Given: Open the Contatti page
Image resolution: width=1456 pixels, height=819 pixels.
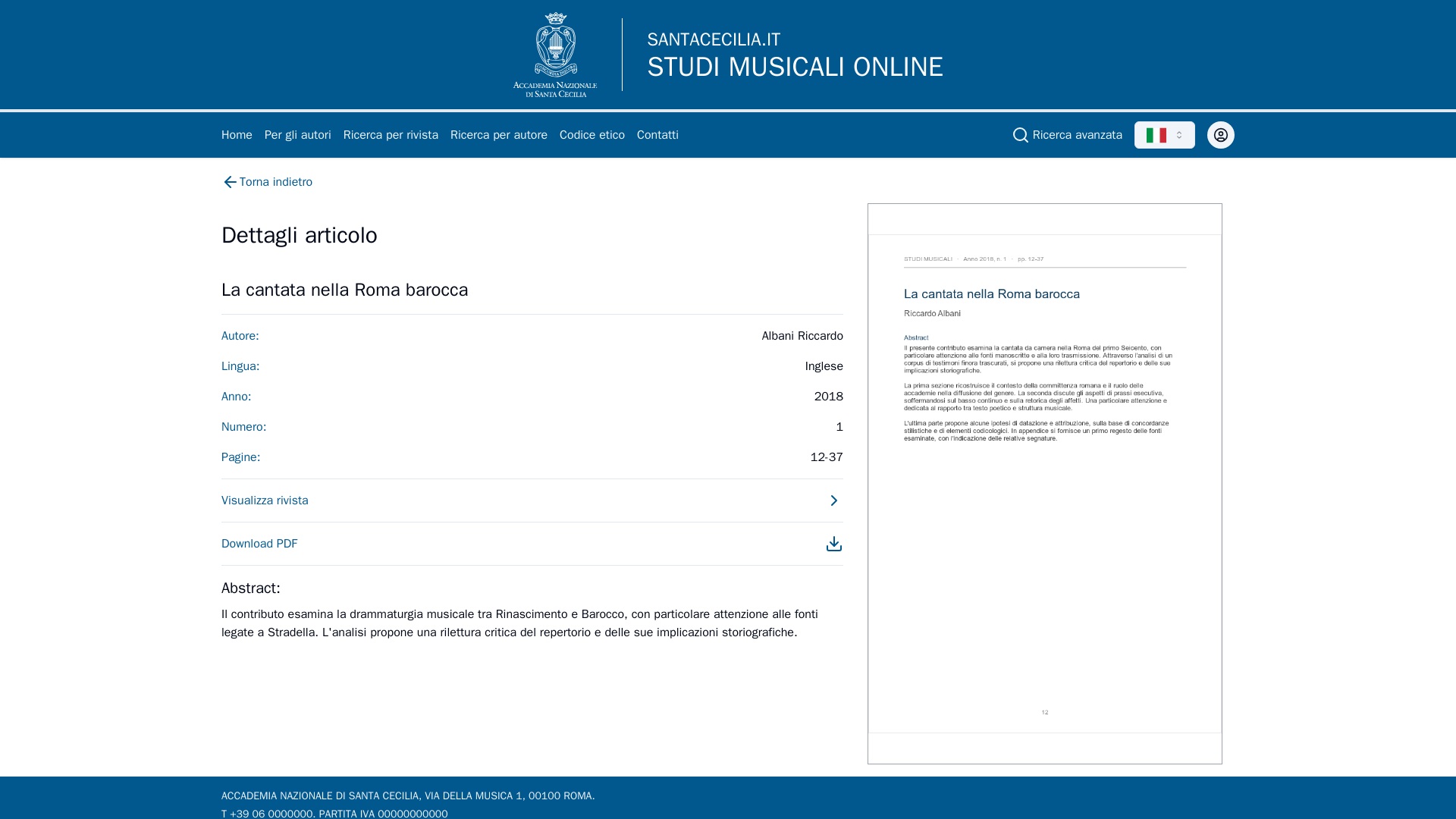Looking at the screenshot, I should pyautogui.click(x=657, y=135).
